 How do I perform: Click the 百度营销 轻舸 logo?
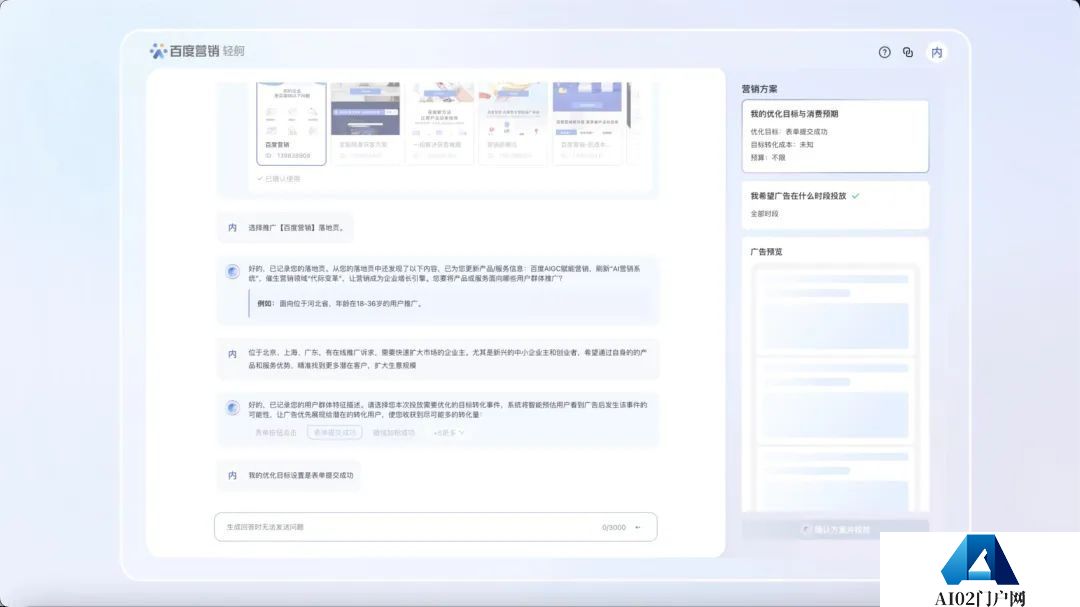pyautogui.click(x=197, y=51)
